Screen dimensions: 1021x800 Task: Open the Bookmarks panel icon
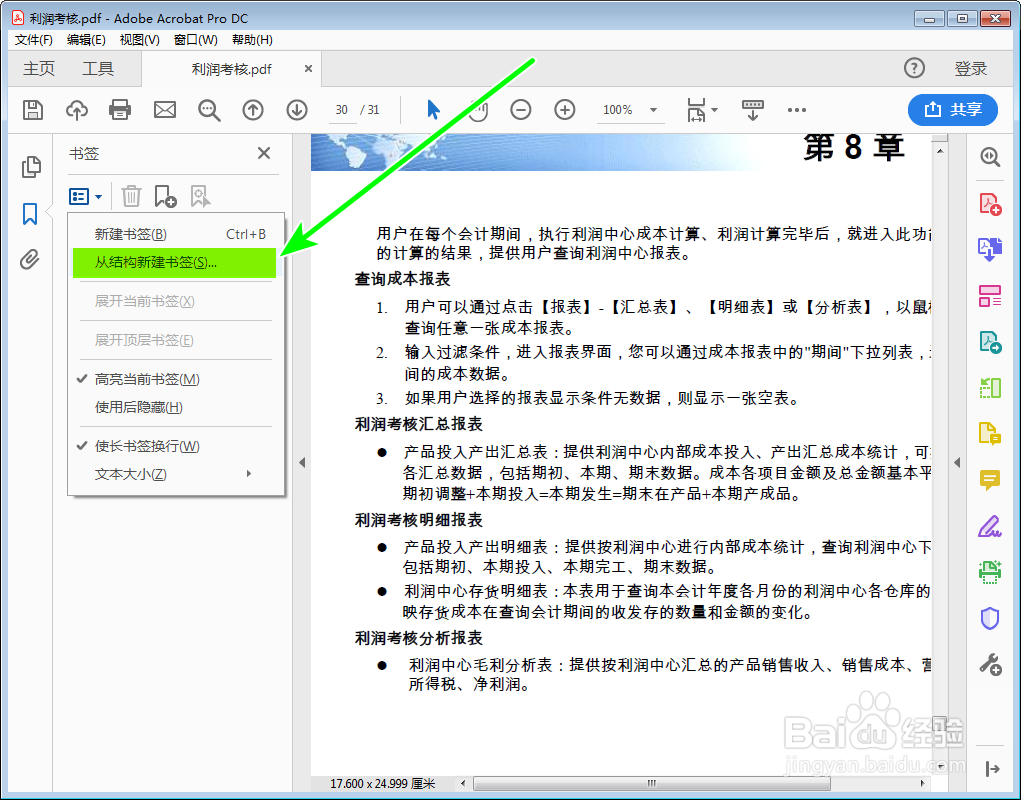pos(30,214)
